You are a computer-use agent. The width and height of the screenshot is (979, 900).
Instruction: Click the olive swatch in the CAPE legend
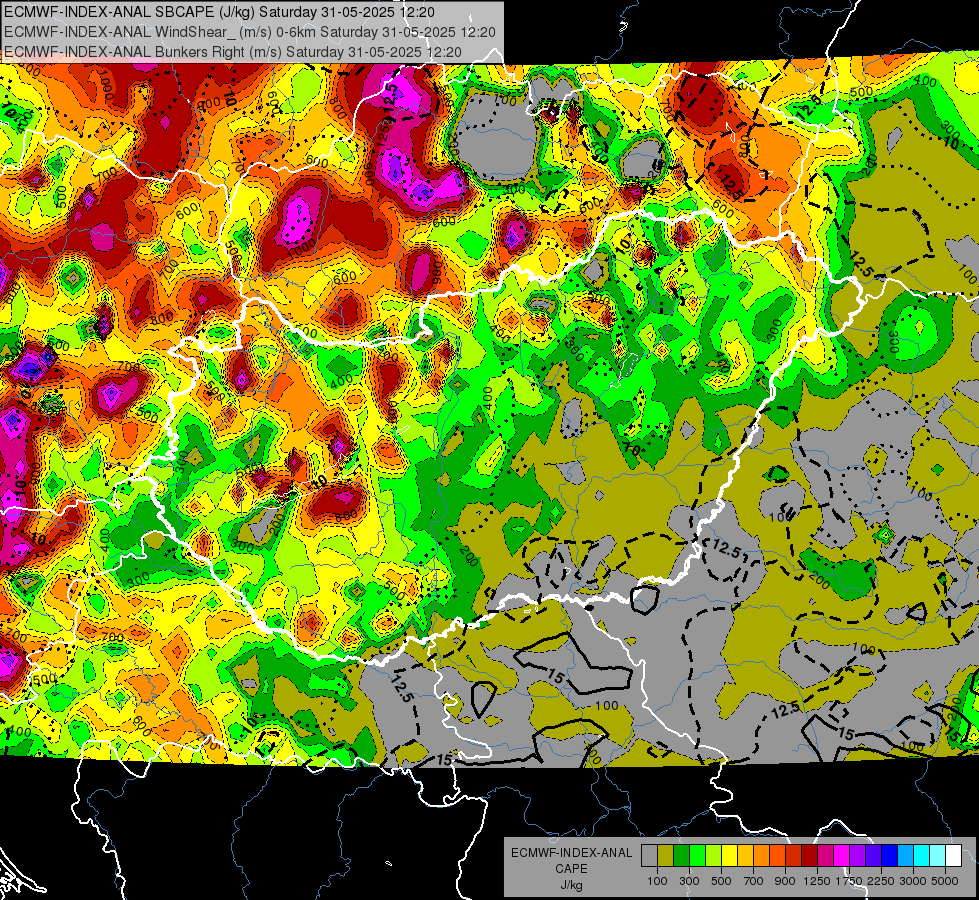[666, 856]
